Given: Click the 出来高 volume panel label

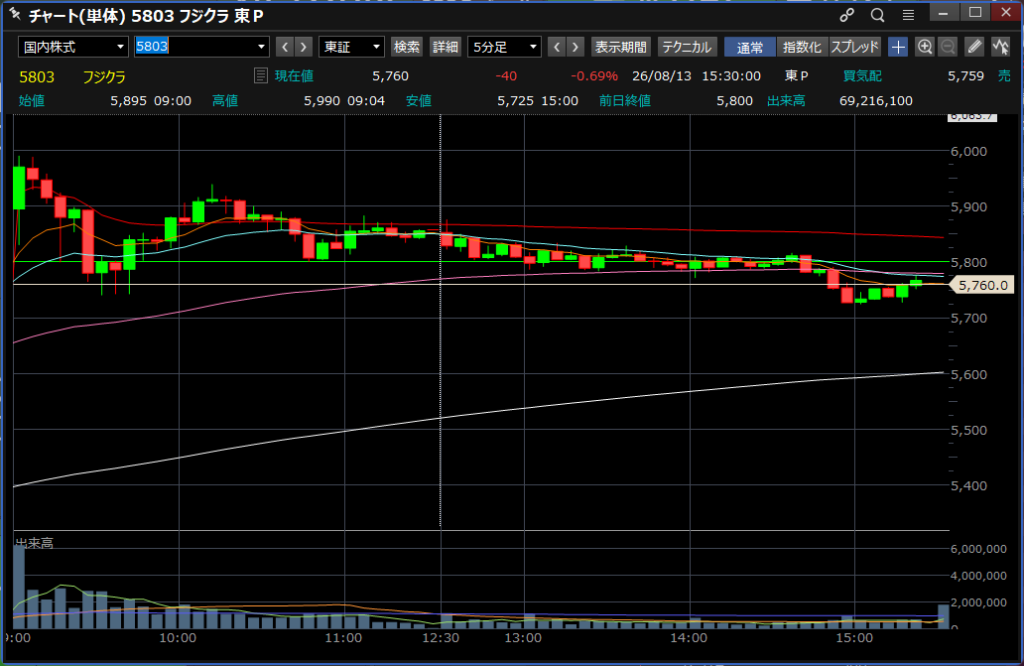Looking at the screenshot, I should (34, 543).
